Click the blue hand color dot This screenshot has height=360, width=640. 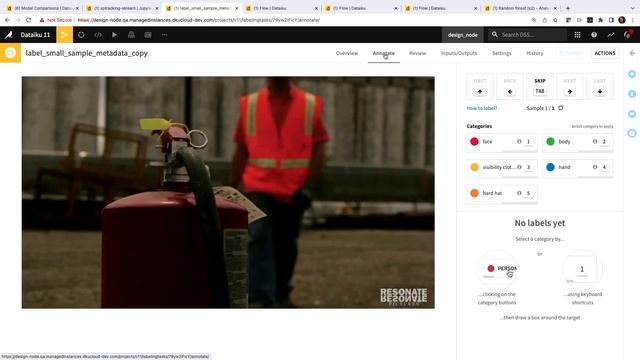pyautogui.click(x=550, y=167)
